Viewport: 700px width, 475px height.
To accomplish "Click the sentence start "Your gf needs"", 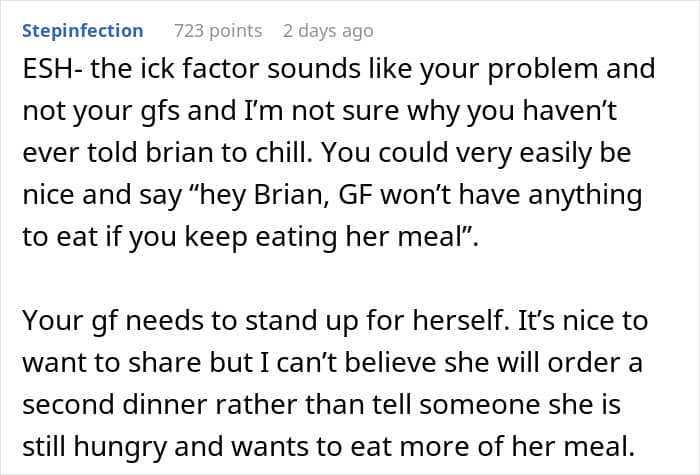I will click(x=103, y=322).
